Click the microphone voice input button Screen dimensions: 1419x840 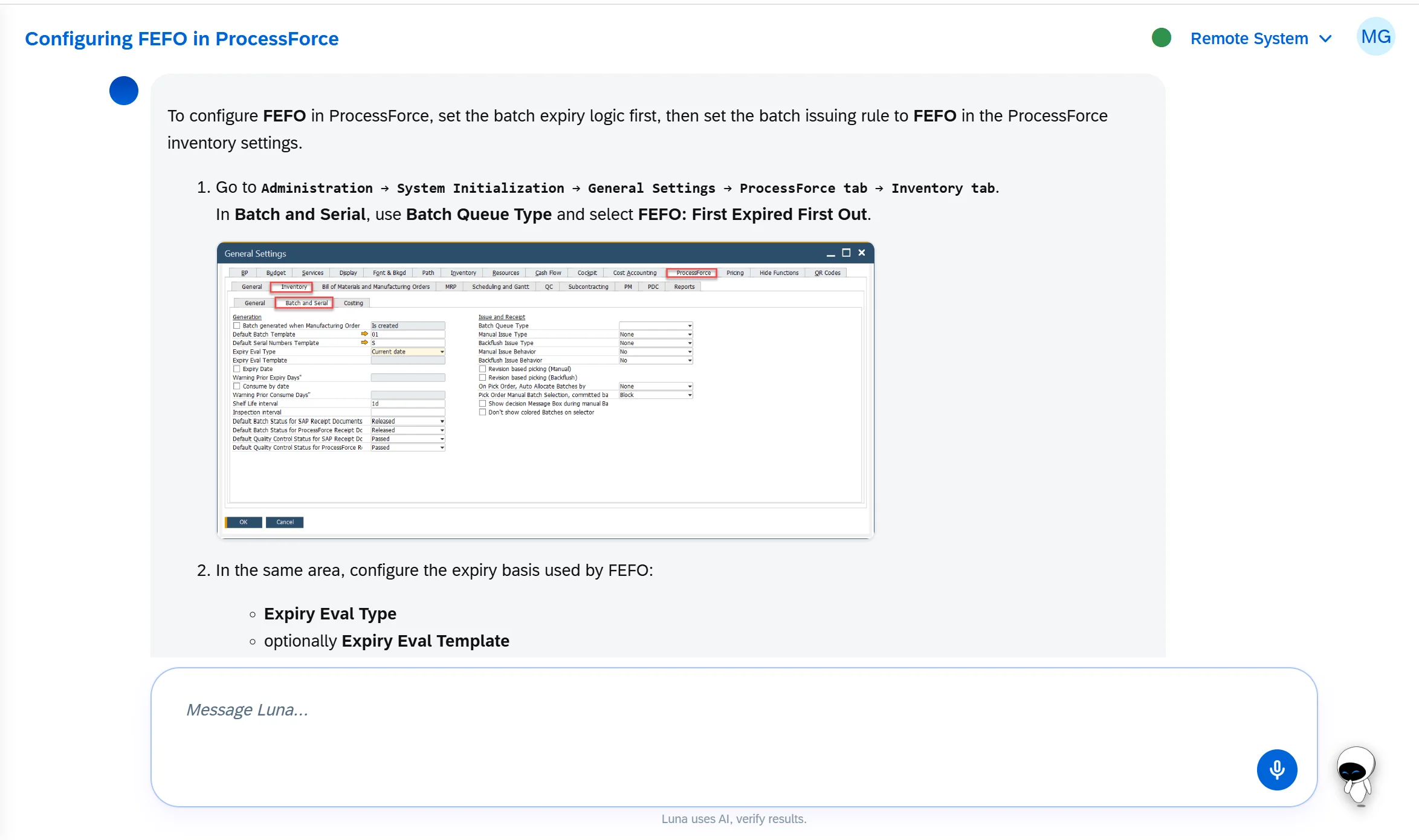(x=1276, y=769)
